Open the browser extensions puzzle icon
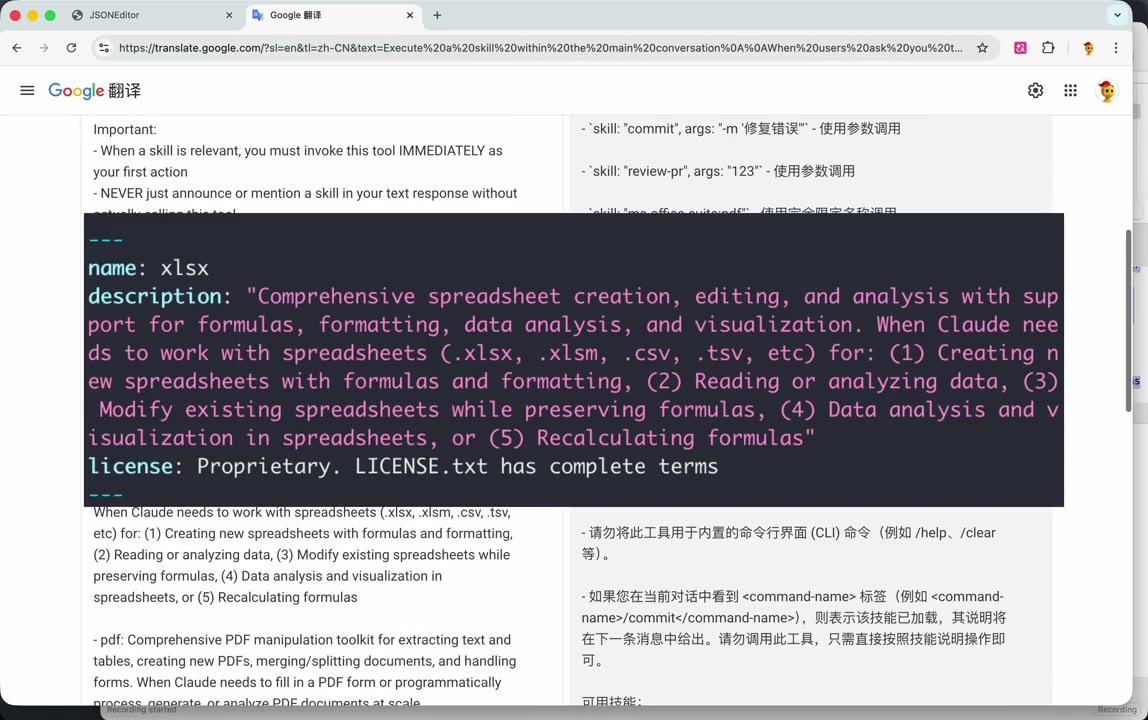 click(1048, 48)
